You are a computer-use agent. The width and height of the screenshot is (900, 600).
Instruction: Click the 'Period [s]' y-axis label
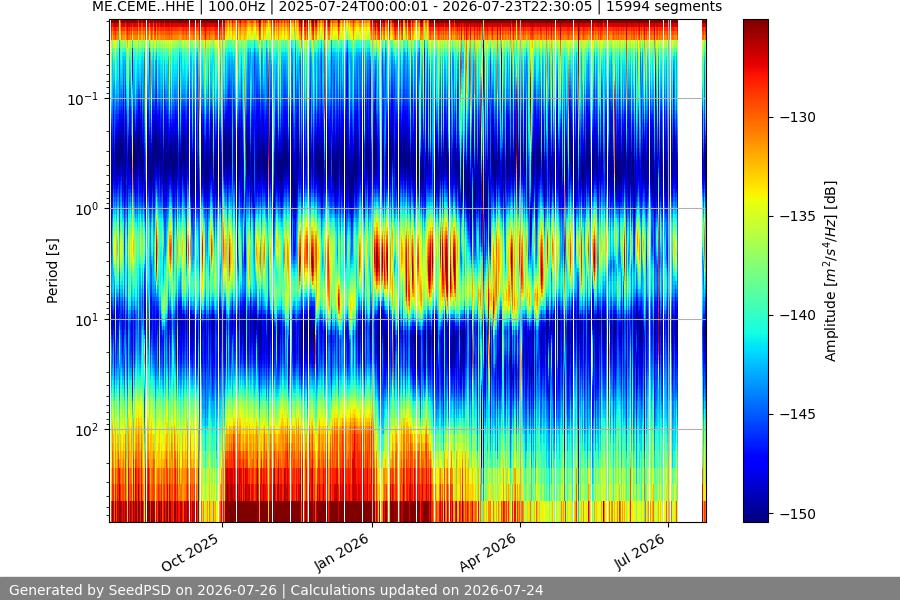point(52,271)
